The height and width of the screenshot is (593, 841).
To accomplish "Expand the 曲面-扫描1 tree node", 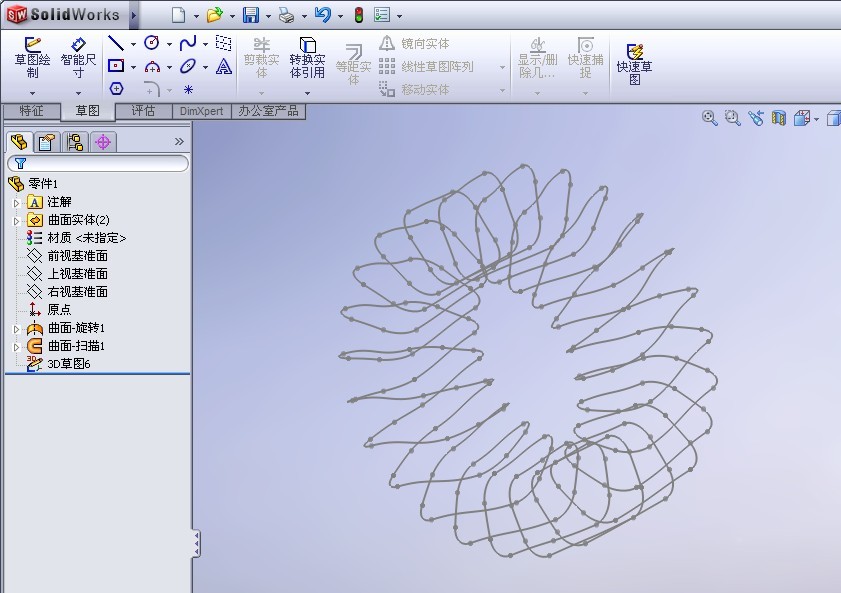I will point(16,347).
